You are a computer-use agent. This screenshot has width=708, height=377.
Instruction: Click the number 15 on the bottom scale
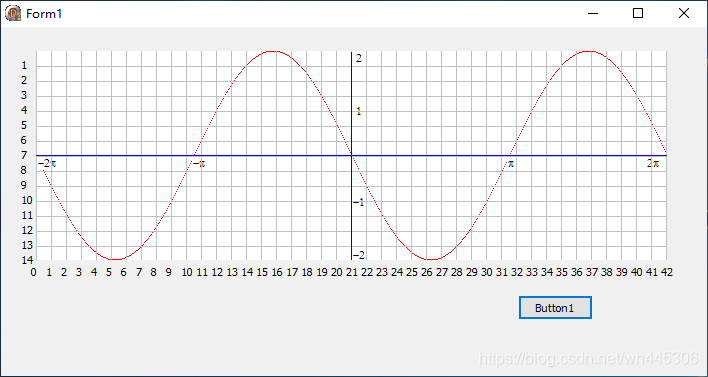coord(262,272)
